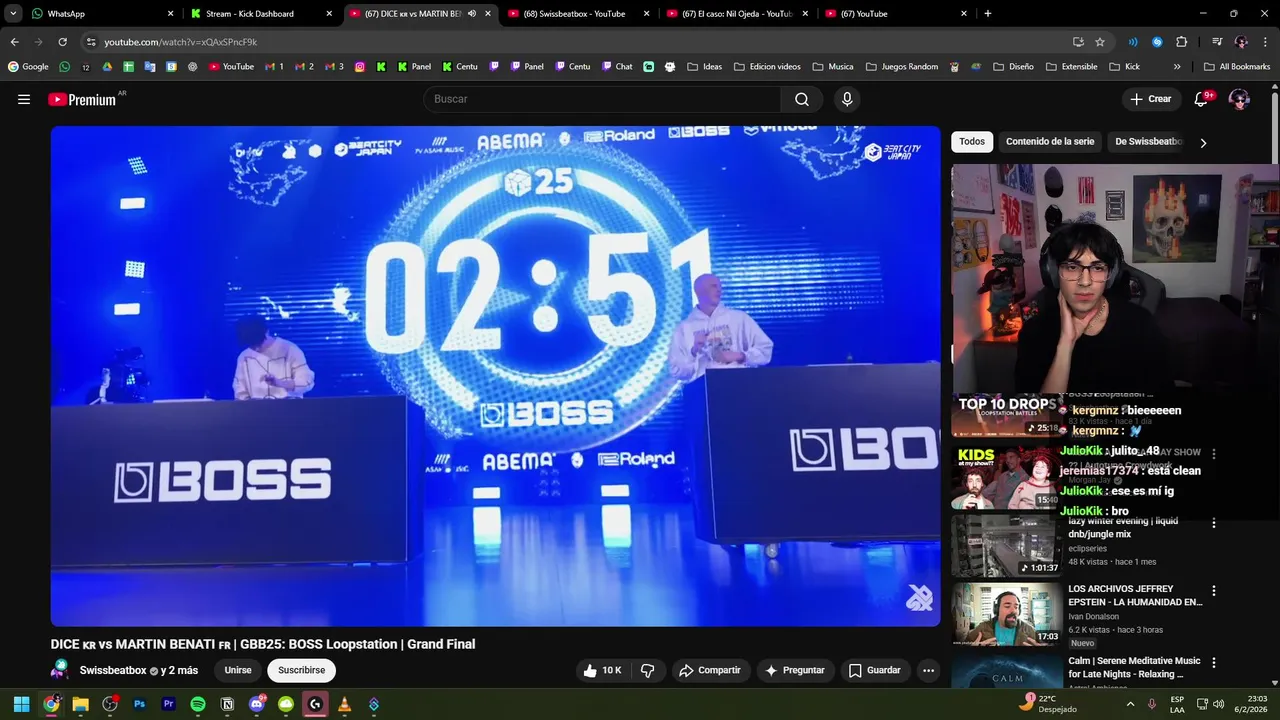View site information beside the URL
The width and height of the screenshot is (1280, 720).
click(x=91, y=42)
